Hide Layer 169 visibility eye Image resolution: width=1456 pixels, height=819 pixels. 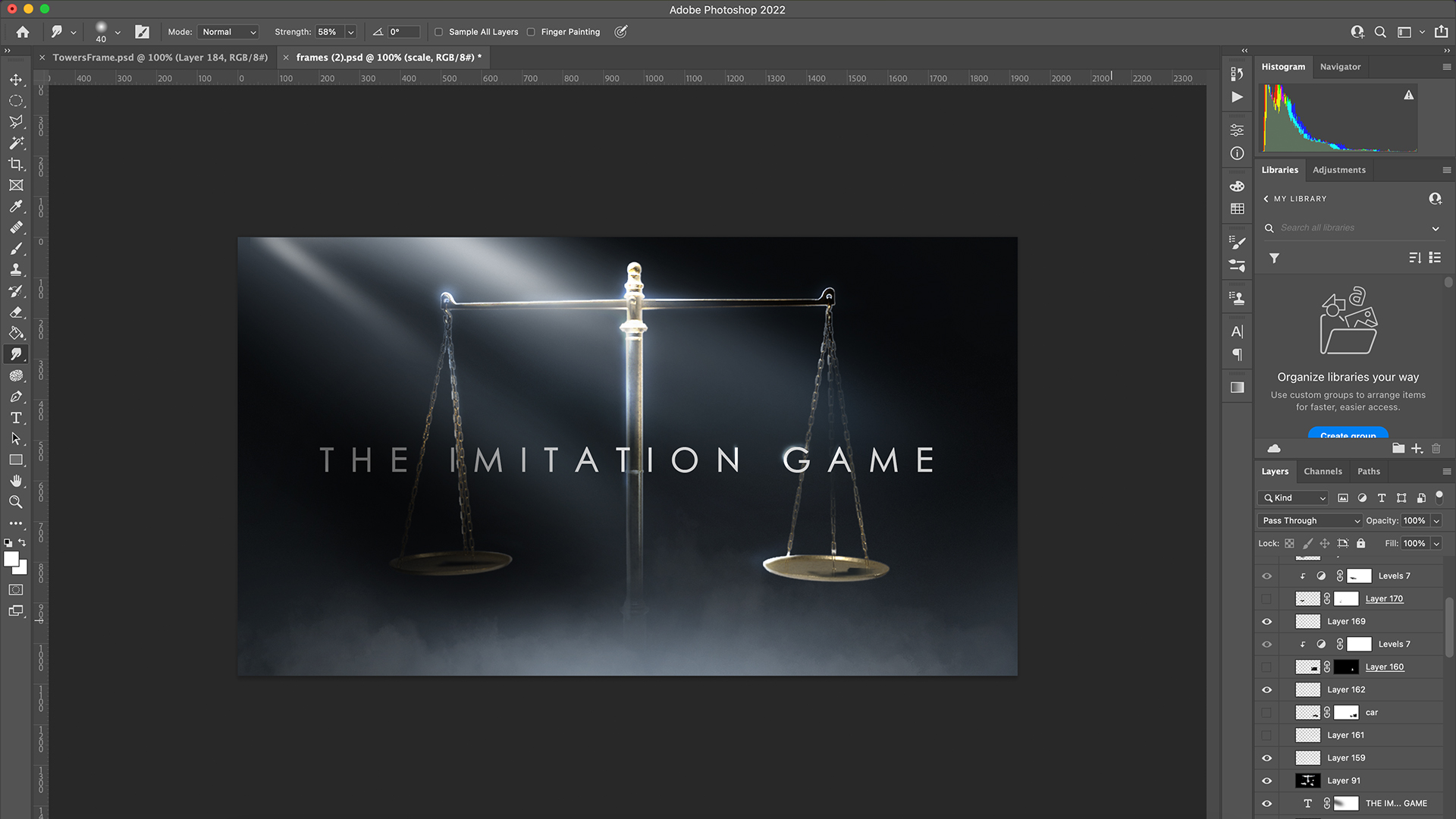1266,621
